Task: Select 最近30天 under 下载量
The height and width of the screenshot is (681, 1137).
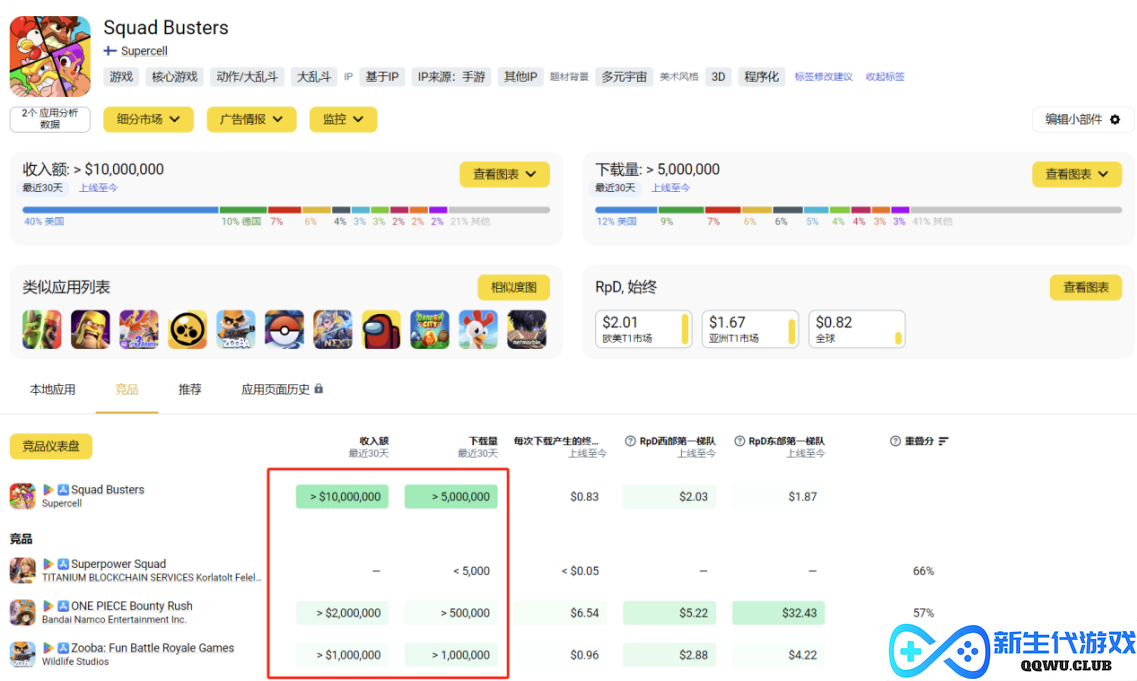Action: pos(615,188)
